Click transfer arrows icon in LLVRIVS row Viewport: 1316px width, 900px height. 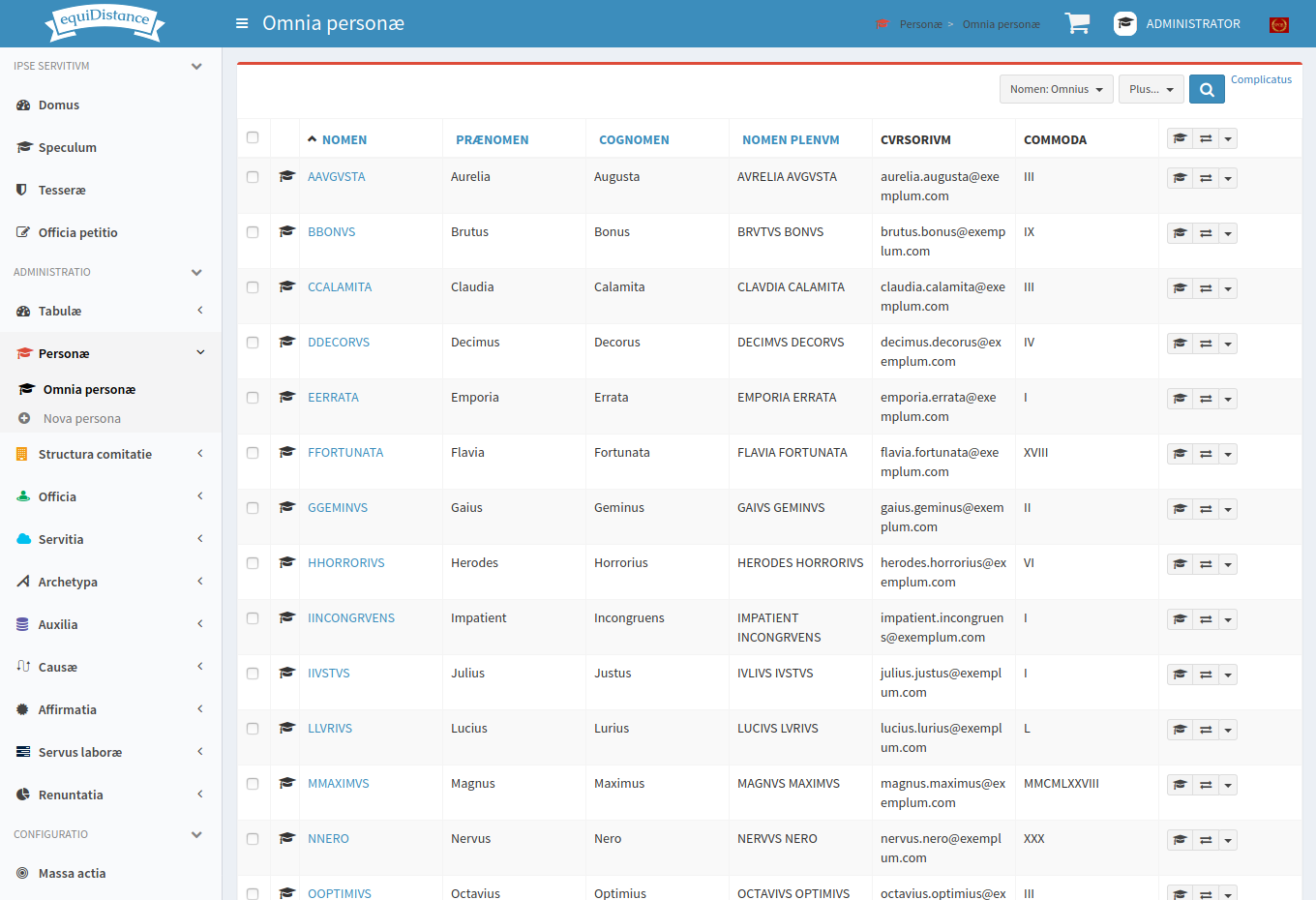pos(1206,730)
